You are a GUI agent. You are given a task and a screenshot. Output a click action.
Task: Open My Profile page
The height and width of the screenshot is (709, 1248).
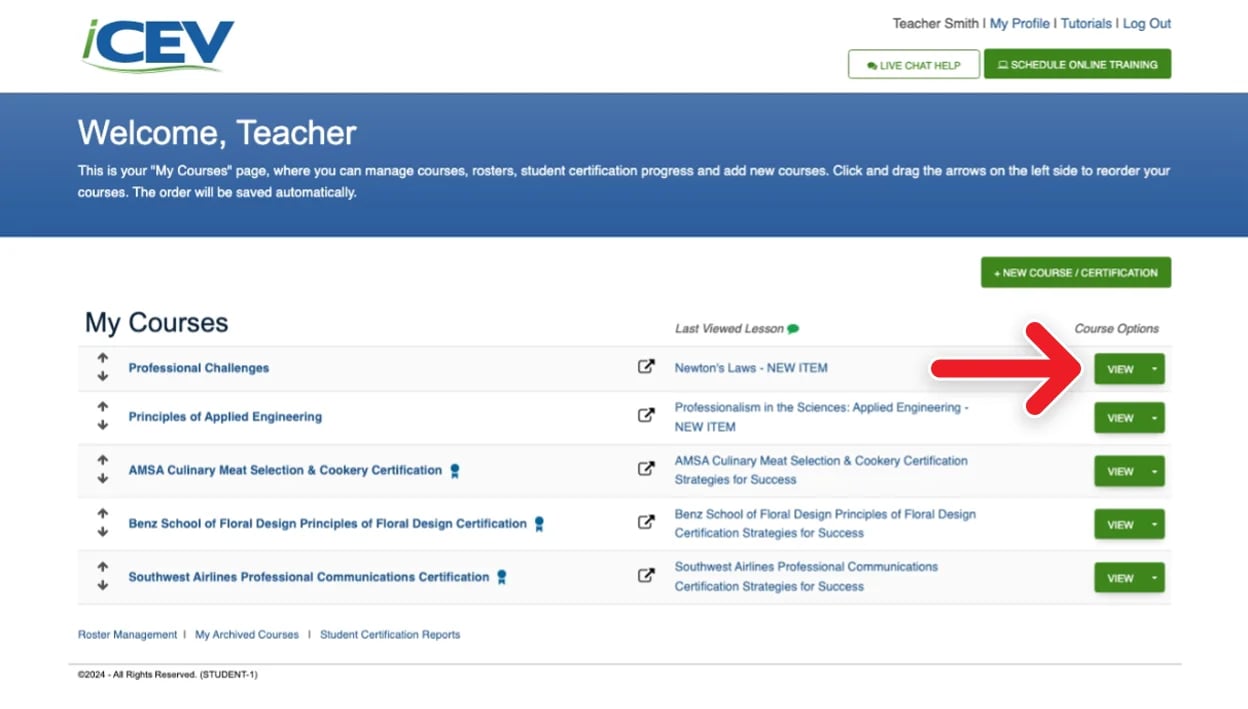click(x=1020, y=23)
